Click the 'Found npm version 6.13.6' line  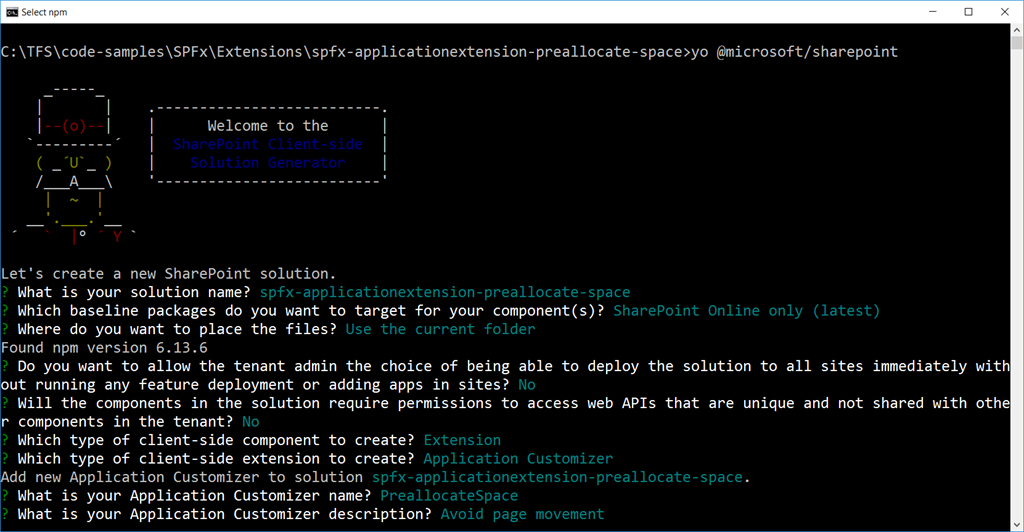pos(104,347)
